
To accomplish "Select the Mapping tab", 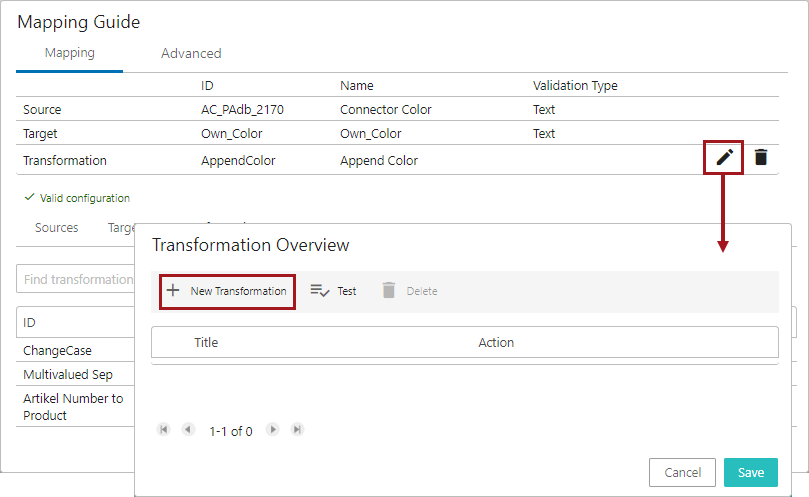I will [x=70, y=54].
